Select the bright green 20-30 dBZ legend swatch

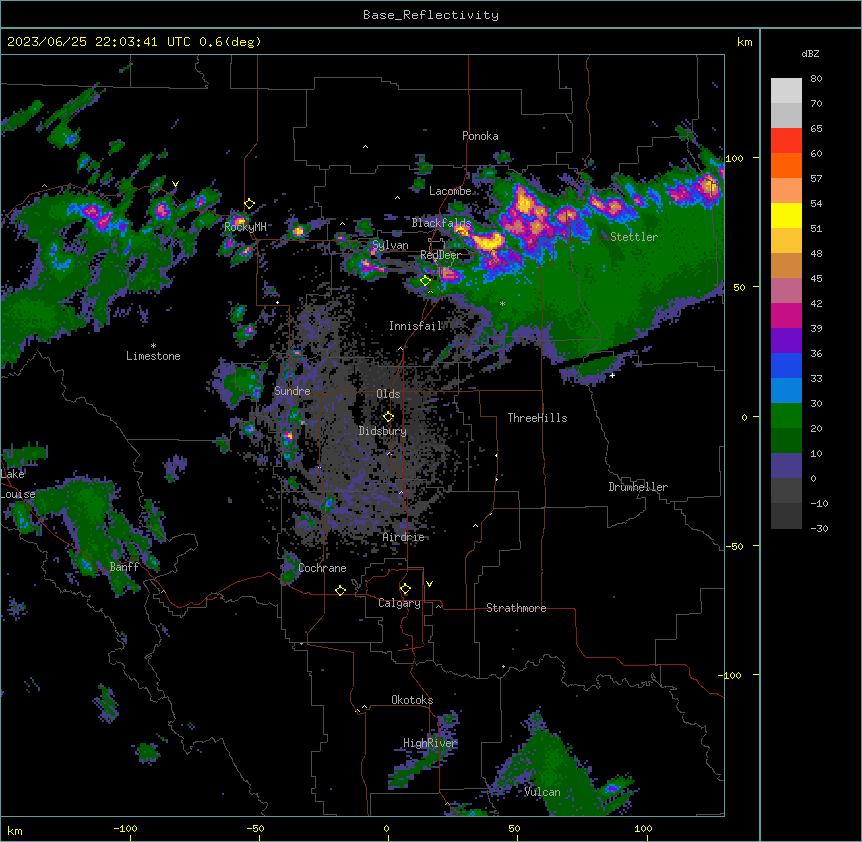[786, 416]
